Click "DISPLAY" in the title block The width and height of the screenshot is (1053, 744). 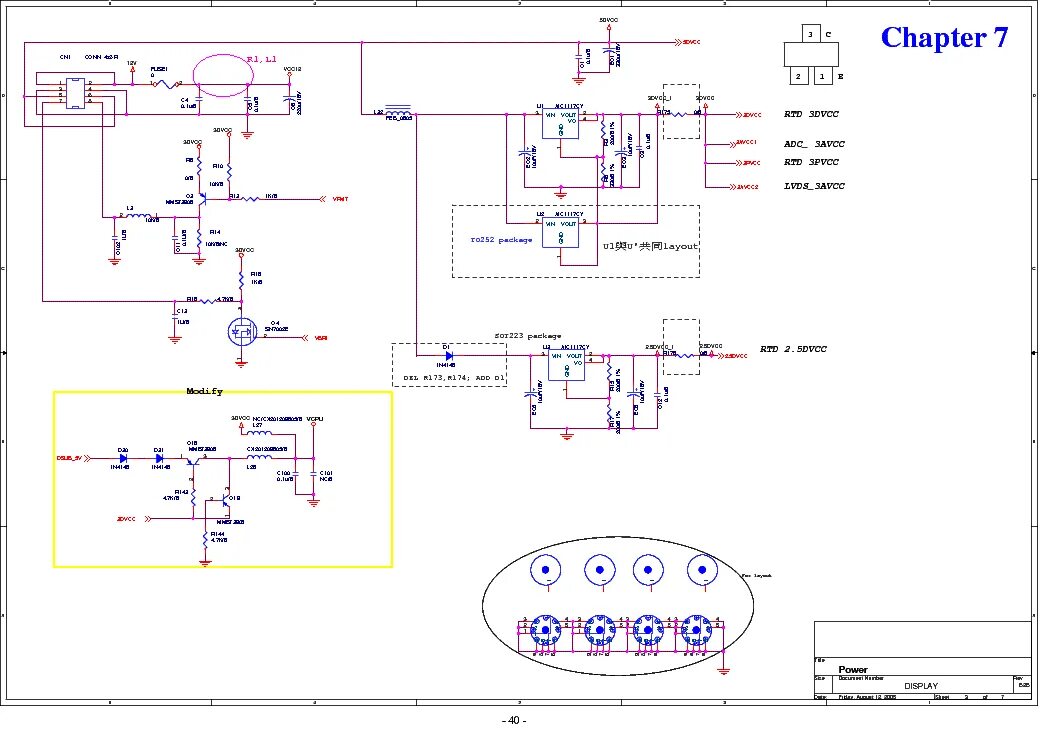click(921, 686)
